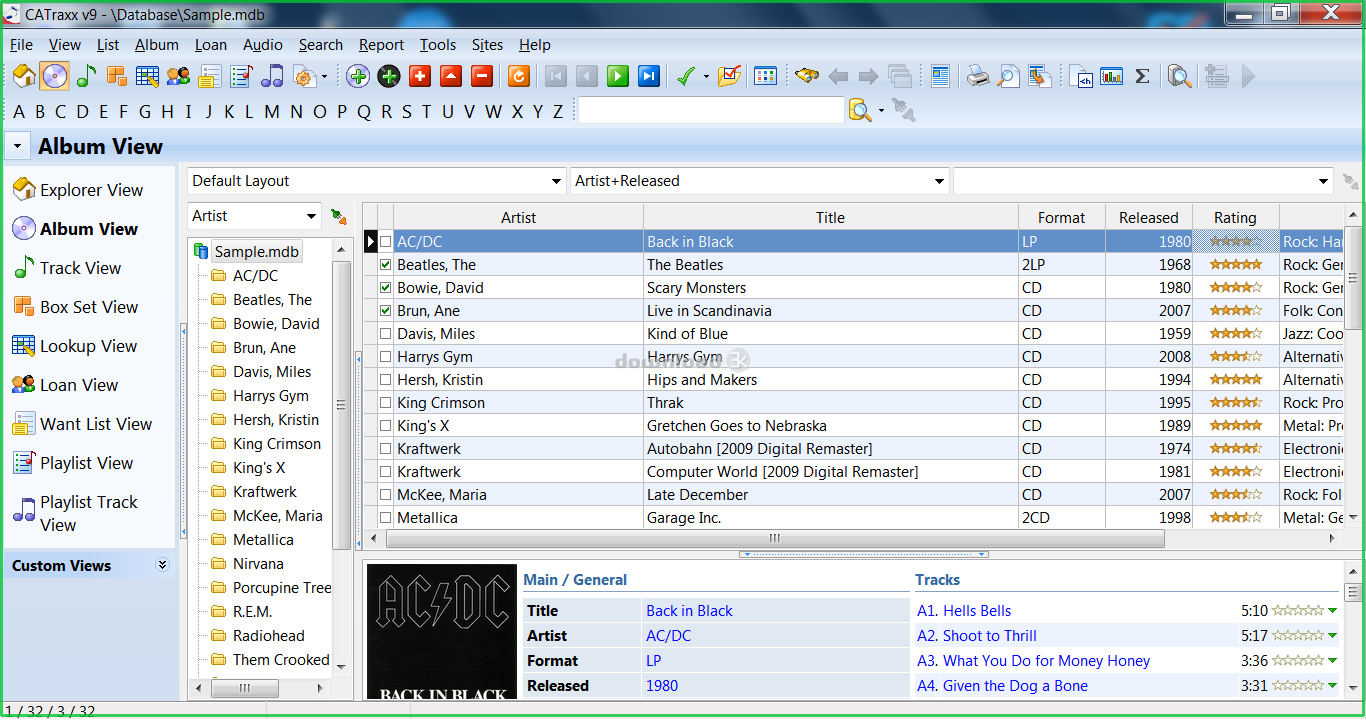Uncheck the Beatles, The row checkbox
This screenshot has height=720, width=1366.
(x=385, y=265)
